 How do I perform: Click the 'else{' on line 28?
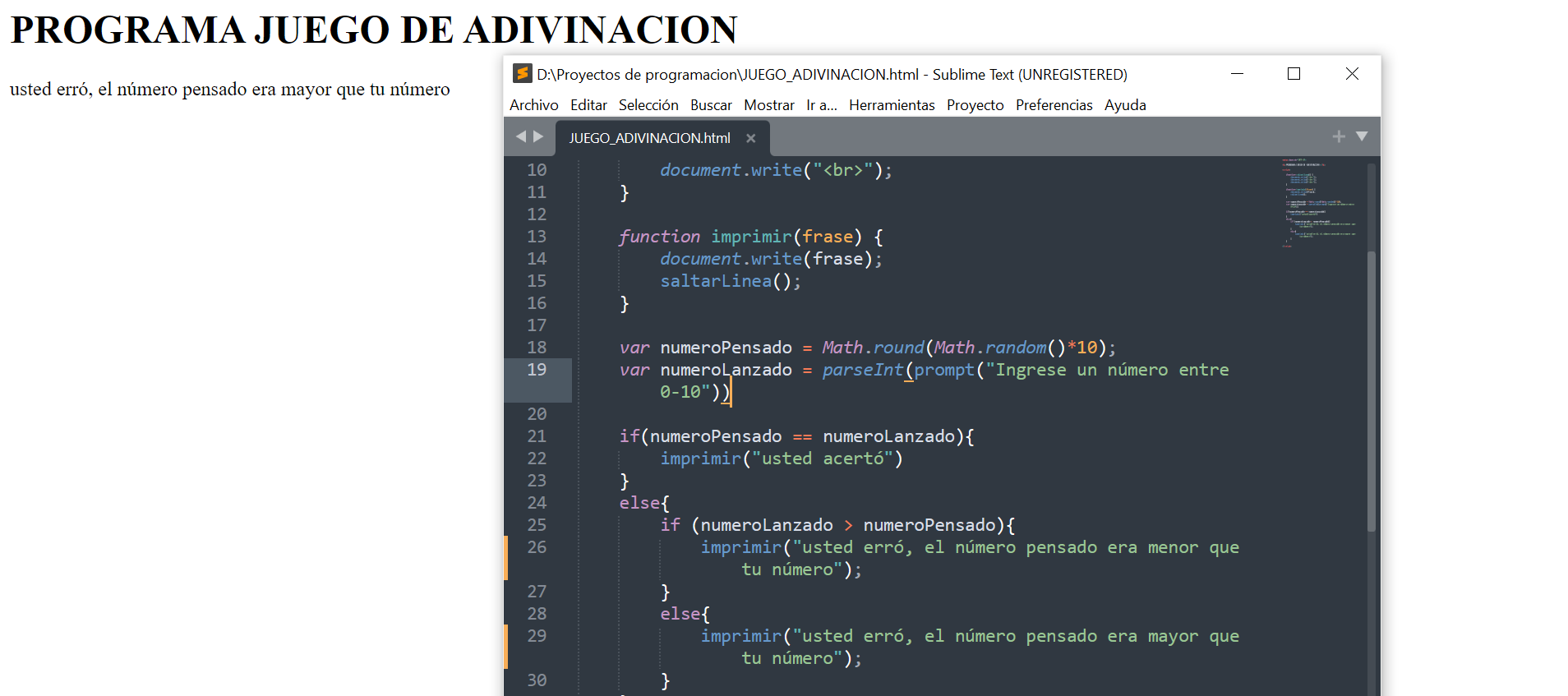click(x=685, y=614)
